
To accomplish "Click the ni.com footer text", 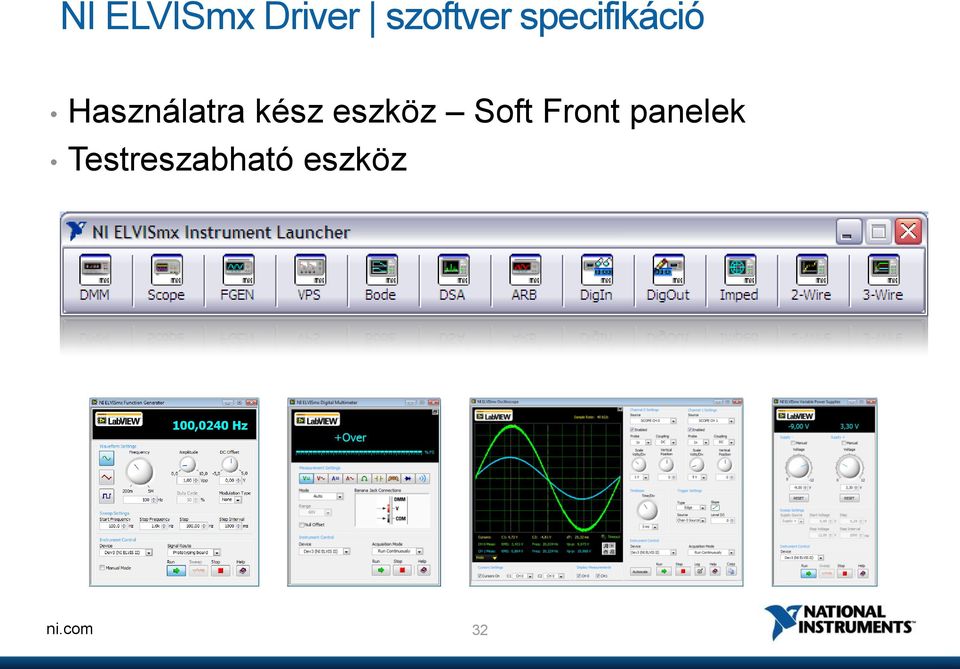I will [x=70, y=629].
